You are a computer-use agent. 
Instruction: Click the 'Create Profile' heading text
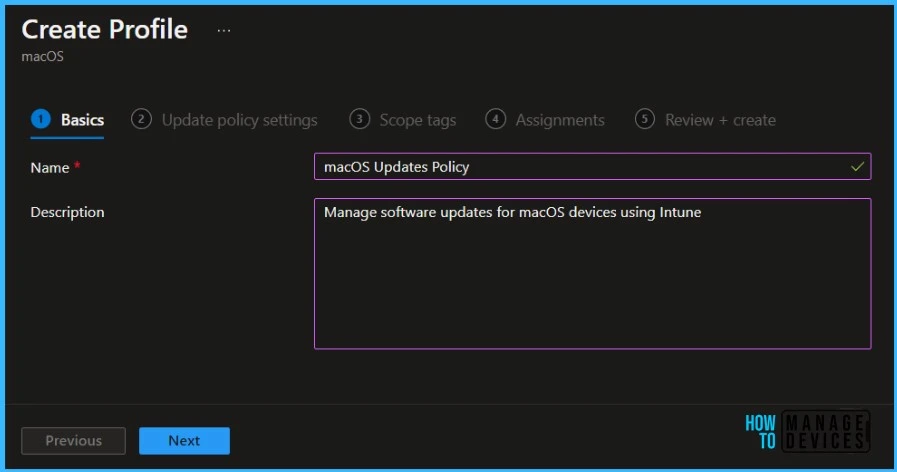pos(105,29)
